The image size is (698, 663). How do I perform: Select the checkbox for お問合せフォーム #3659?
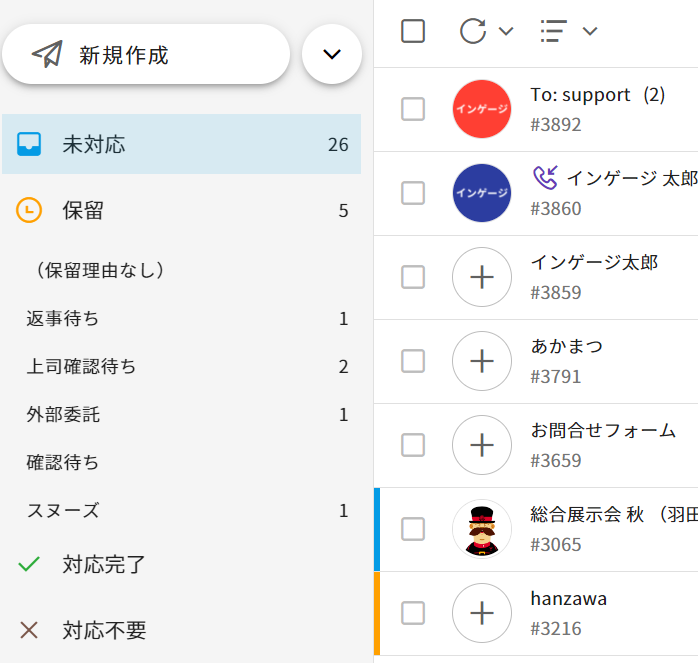point(413,445)
